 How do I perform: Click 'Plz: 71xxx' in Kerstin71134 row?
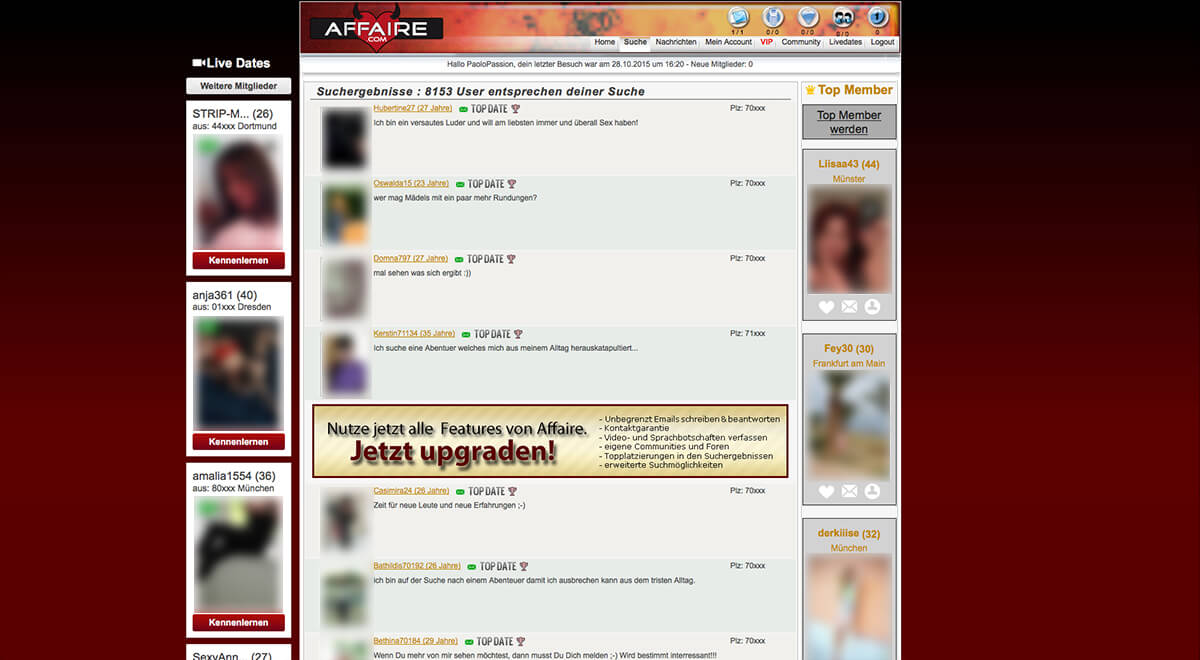click(748, 333)
